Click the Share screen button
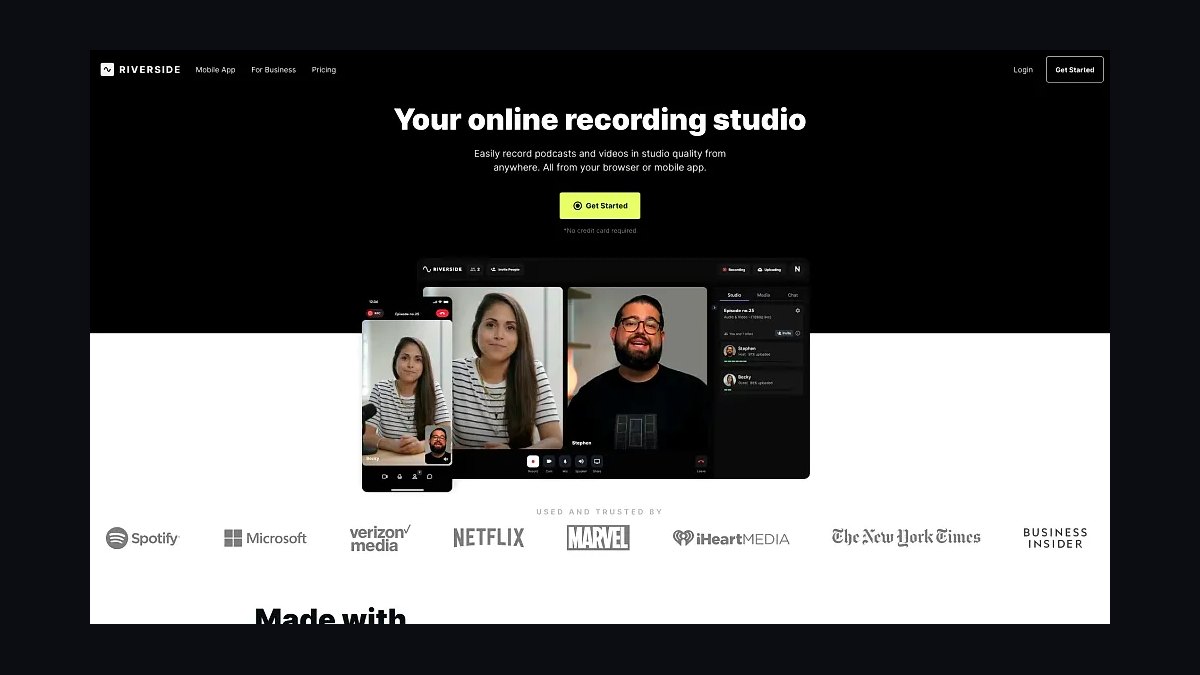 click(x=597, y=462)
